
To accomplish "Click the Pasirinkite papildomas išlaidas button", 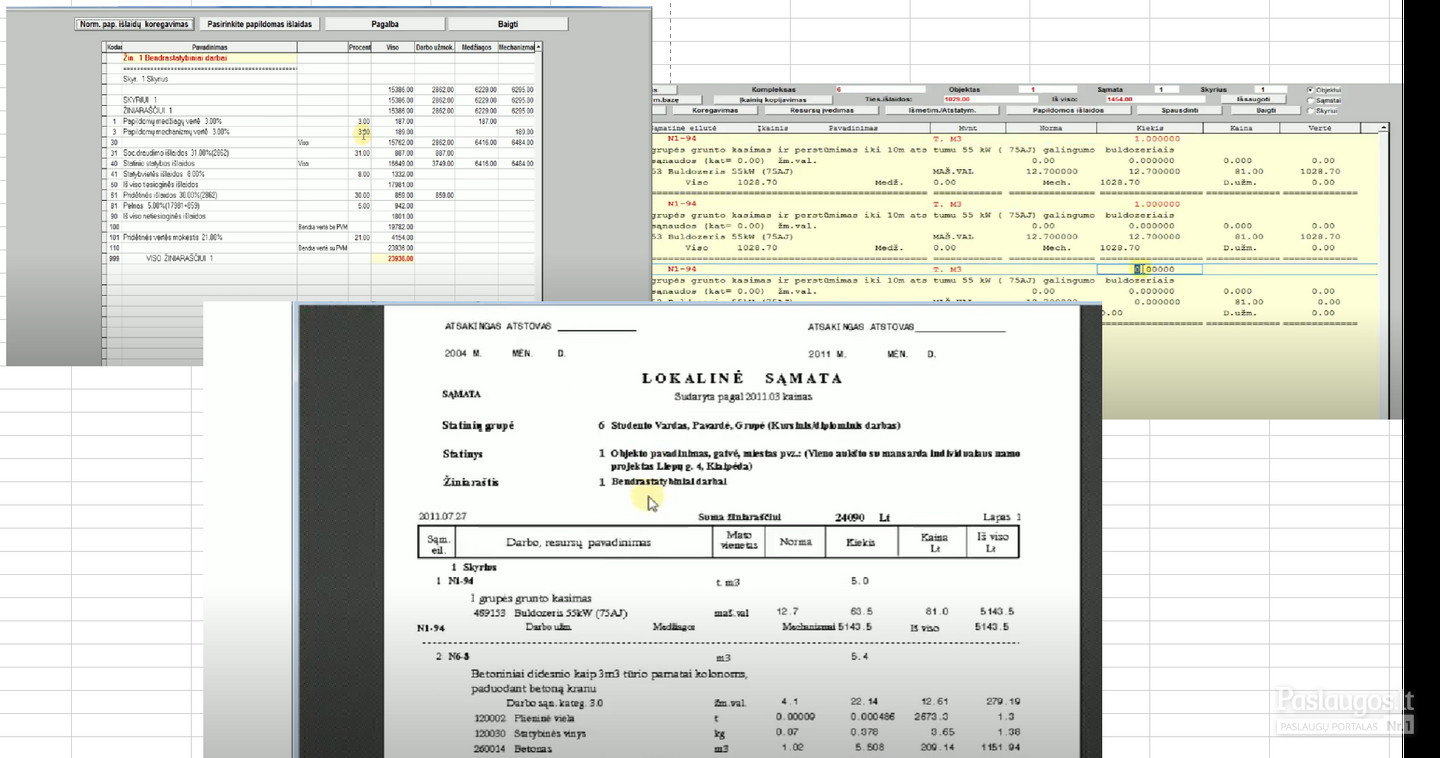I will coord(260,23).
